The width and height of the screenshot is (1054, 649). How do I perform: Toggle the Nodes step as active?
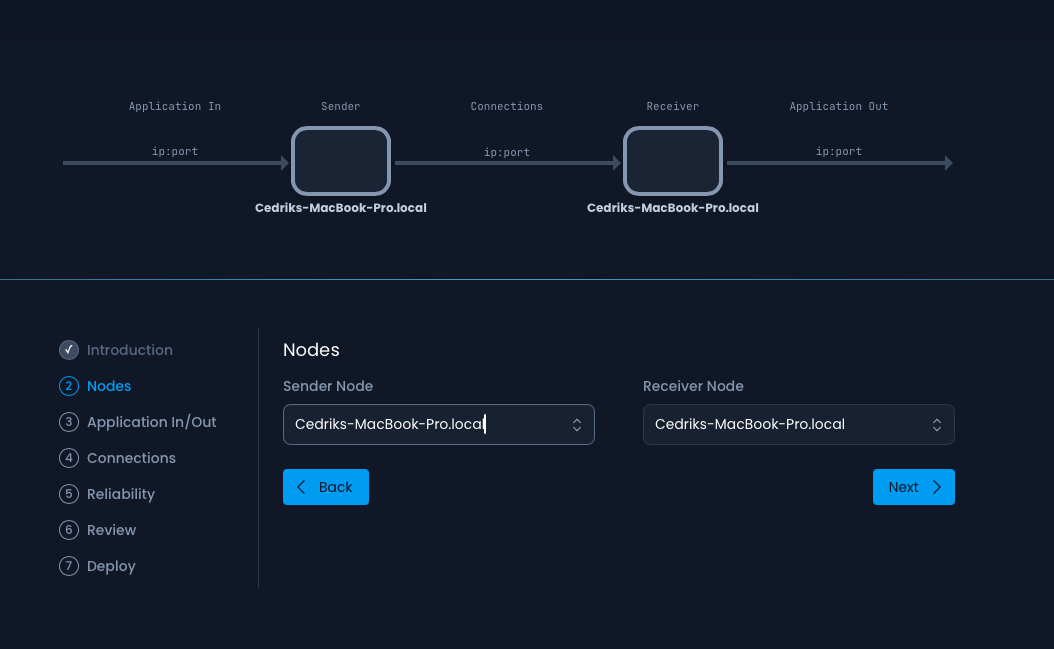click(108, 386)
